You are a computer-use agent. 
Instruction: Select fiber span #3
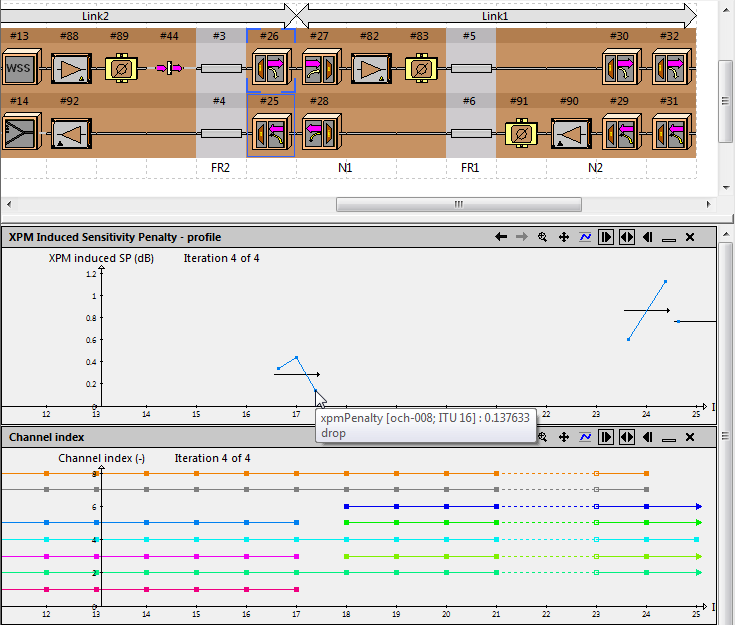click(x=221, y=68)
